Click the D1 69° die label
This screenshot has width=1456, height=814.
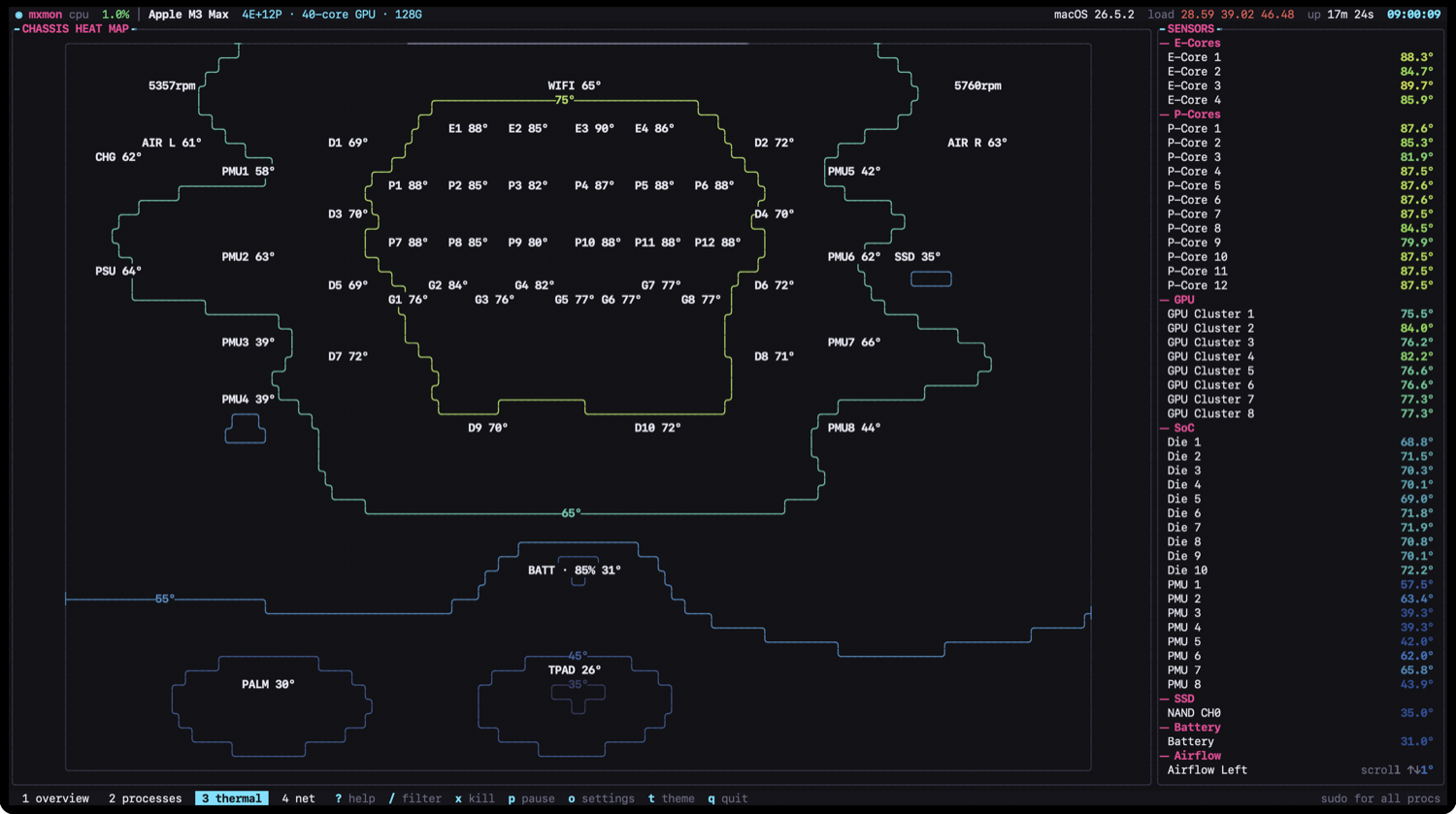click(347, 143)
